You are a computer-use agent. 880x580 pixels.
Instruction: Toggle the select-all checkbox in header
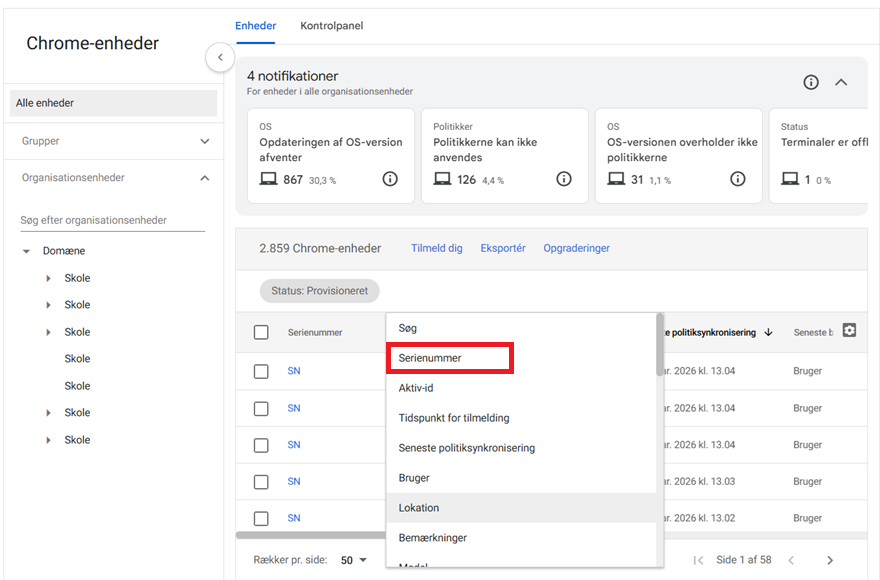click(261, 332)
